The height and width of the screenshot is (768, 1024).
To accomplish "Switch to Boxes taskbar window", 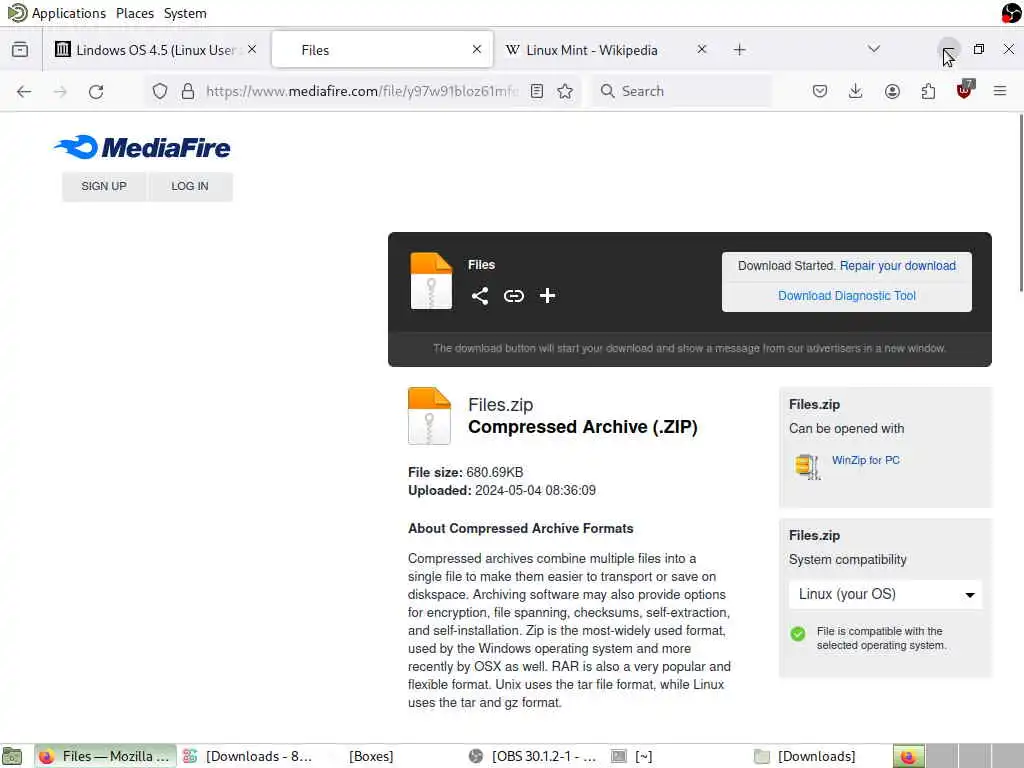I will (x=370, y=756).
